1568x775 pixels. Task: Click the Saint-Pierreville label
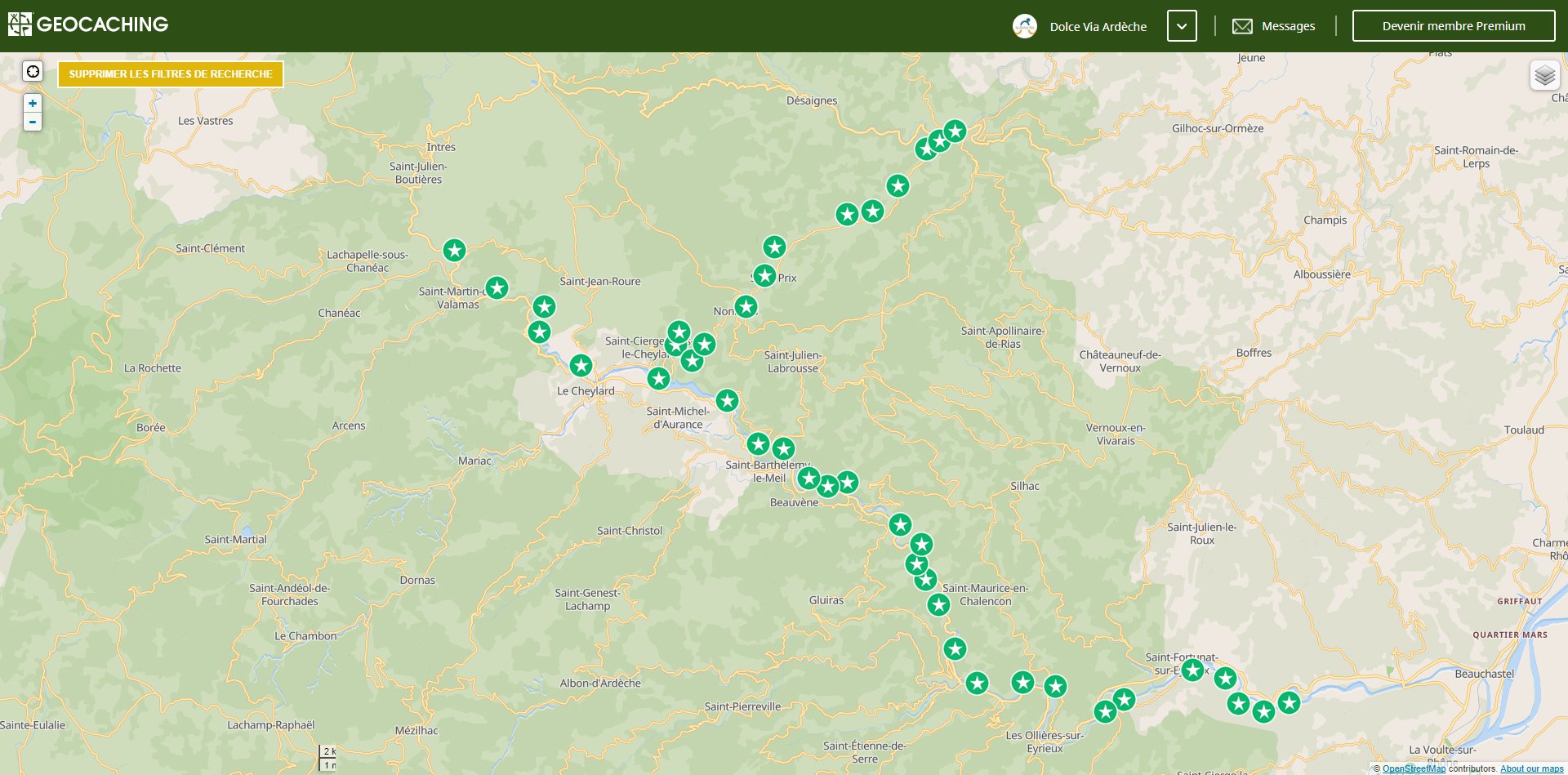click(742, 707)
